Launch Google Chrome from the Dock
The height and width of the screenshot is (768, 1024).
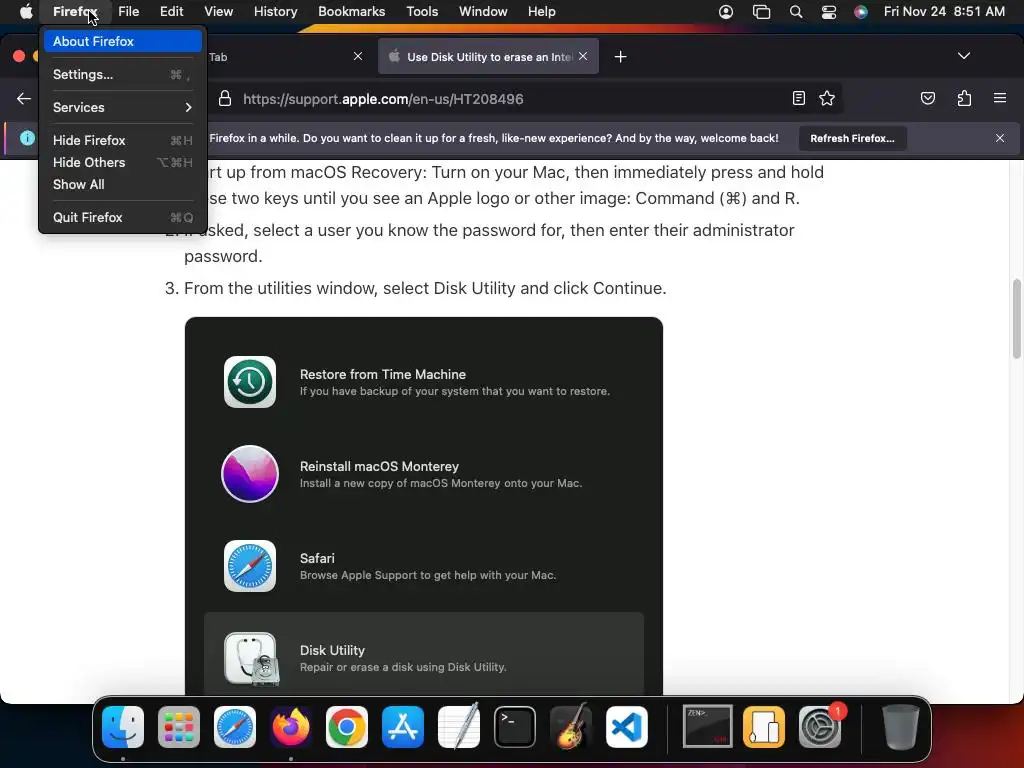pyautogui.click(x=347, y=727)
